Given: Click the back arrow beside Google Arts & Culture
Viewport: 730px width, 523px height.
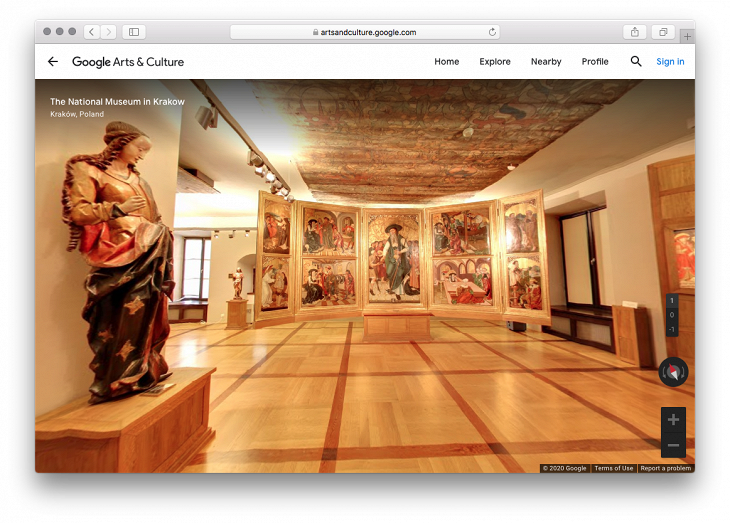Looking at the screenshot, I should click(x=53, y=62).
